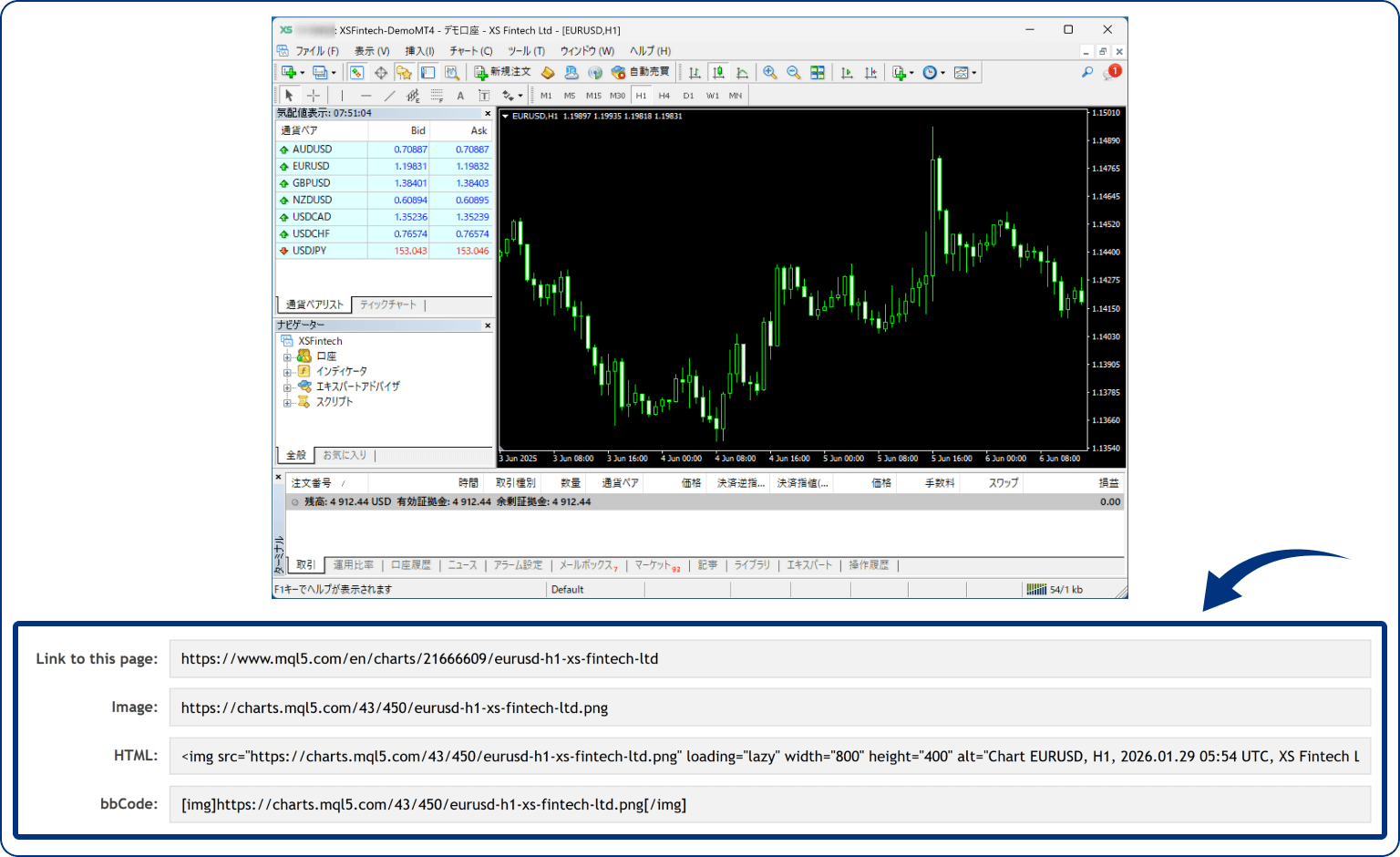Image resolution: width=1400 pixels, height=857 pixels.
Task: Select the text label tool
Action: point(483,94)
